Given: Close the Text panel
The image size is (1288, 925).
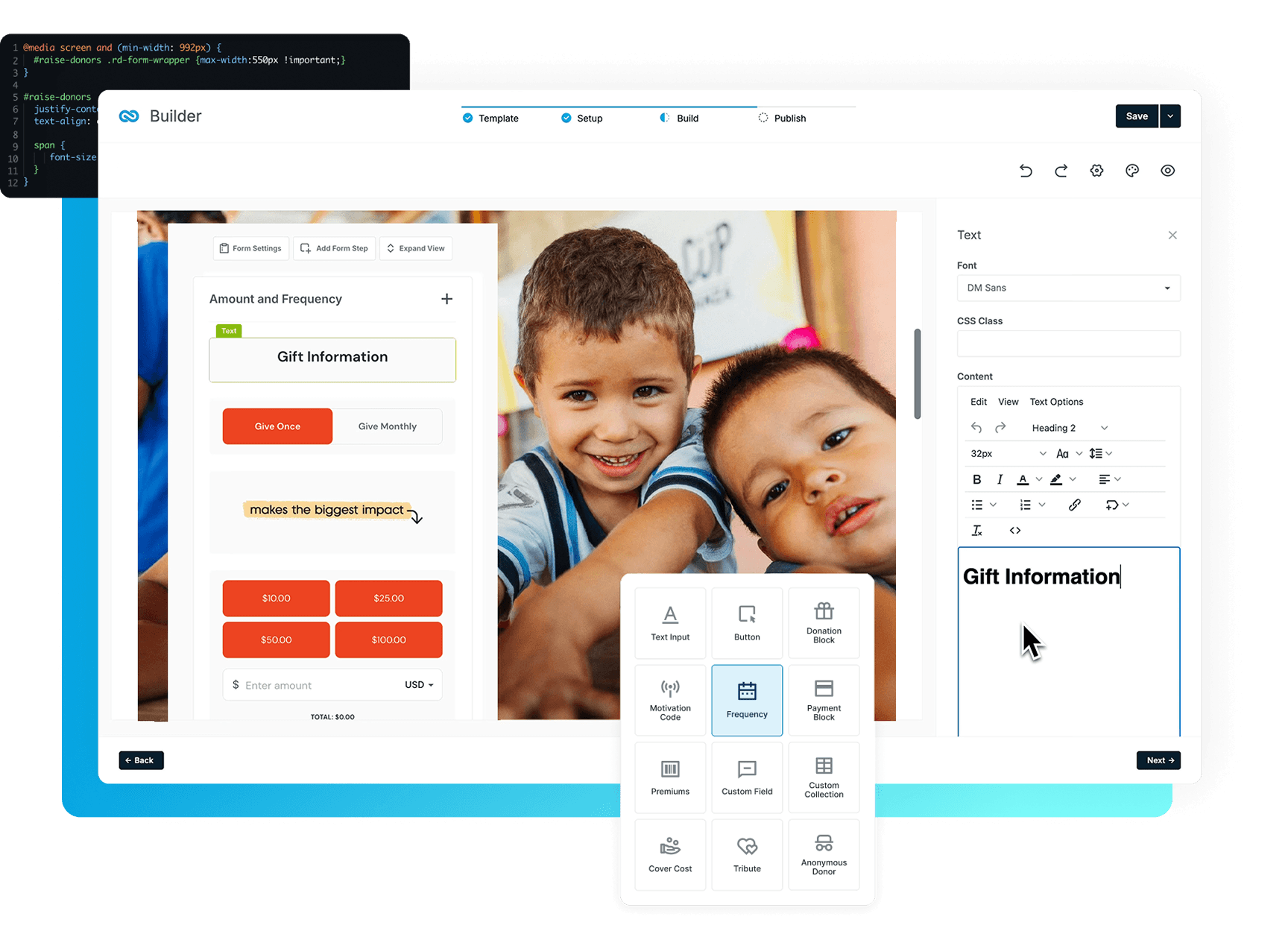Looking at the screenshot, I should (x=1172, y=235).
